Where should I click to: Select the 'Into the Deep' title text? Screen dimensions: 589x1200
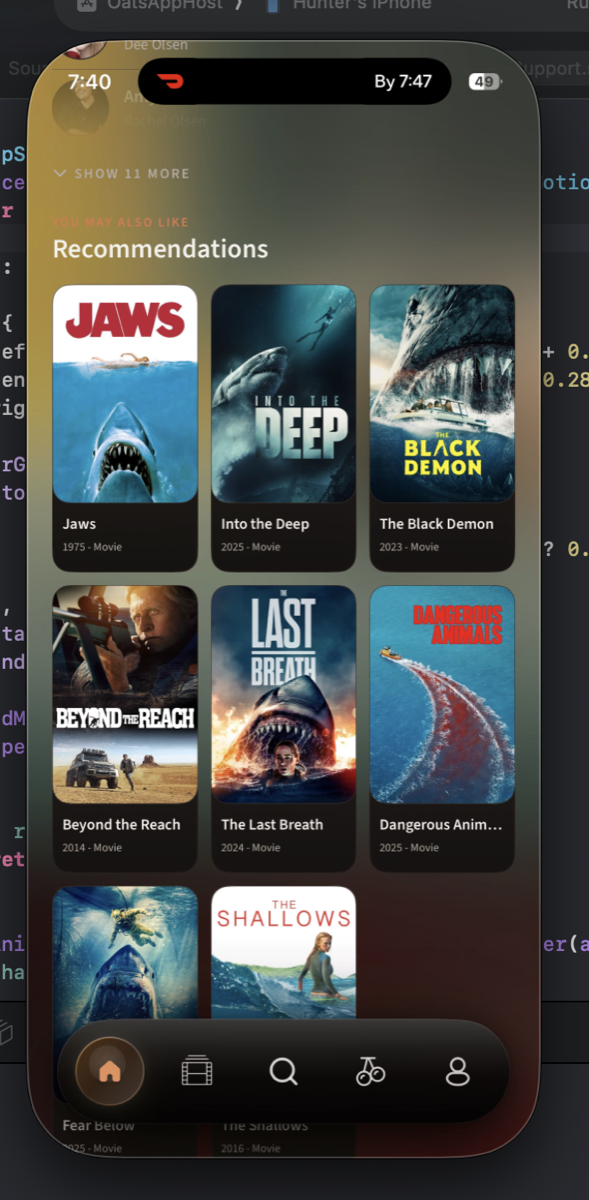(x=265, y=524)
